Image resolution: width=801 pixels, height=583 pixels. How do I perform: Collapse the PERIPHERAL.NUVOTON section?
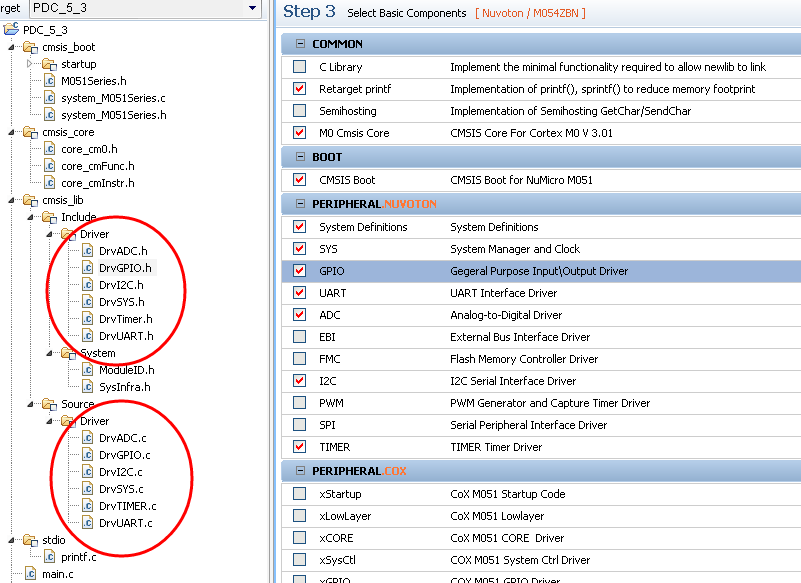pyautogui.click(x=300, y=204)
